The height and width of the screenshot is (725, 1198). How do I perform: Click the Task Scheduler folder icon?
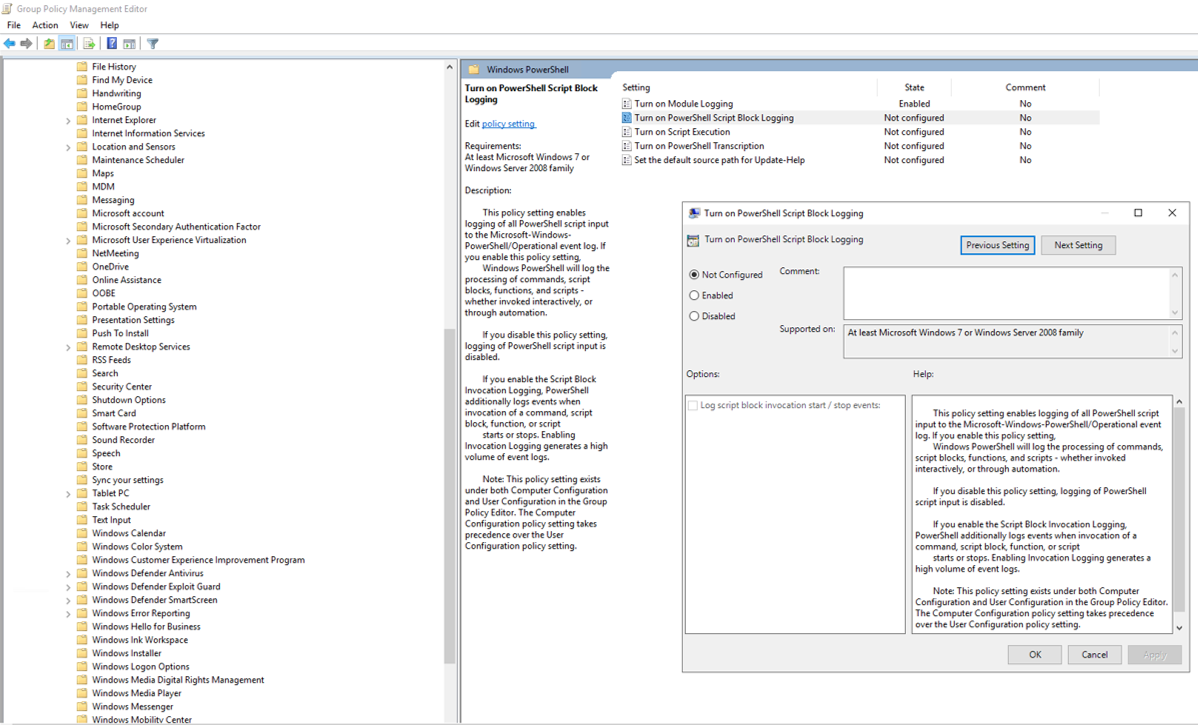(82, 507)
